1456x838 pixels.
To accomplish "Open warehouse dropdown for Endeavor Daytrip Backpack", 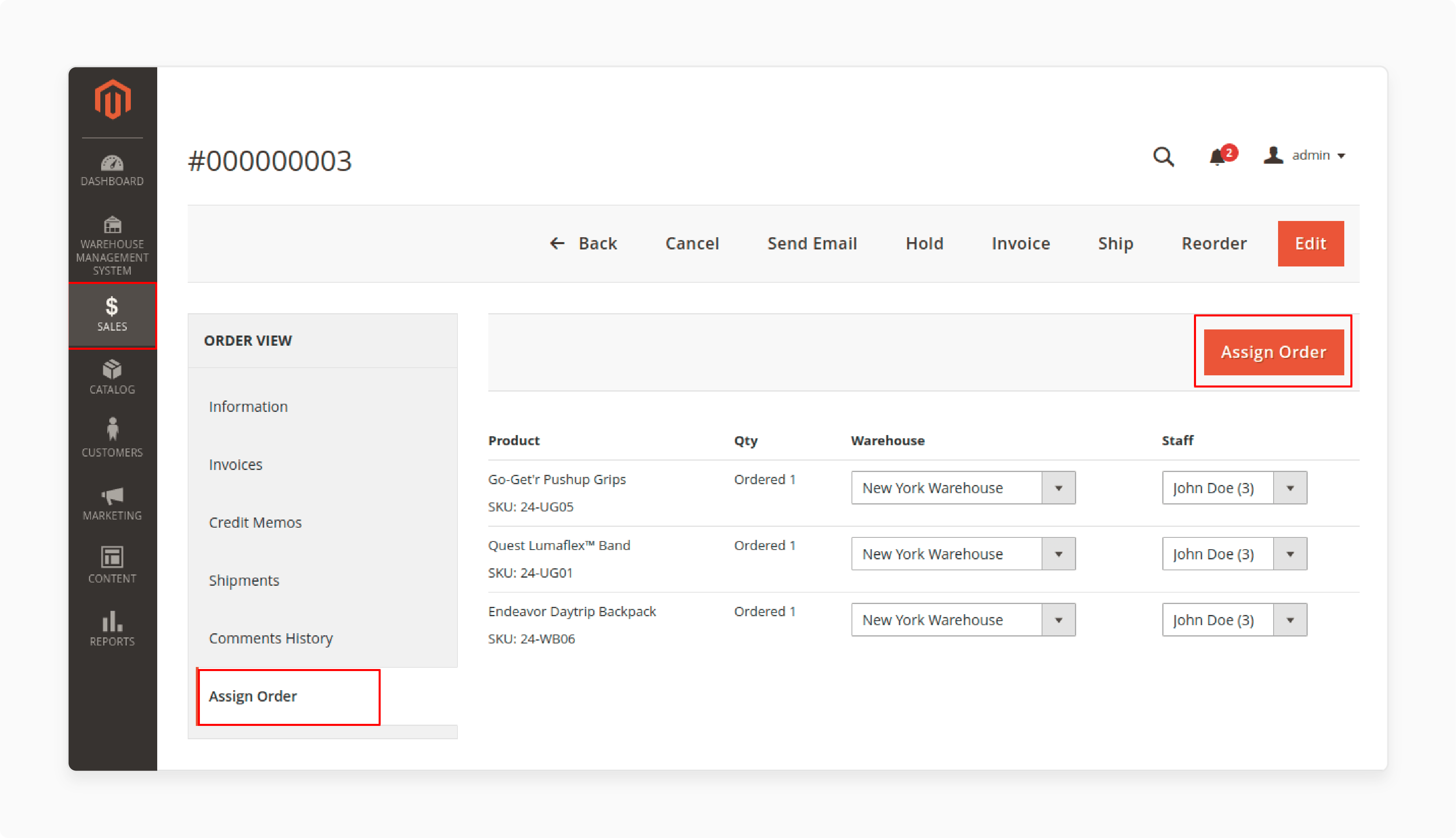I will pos(963,620).
